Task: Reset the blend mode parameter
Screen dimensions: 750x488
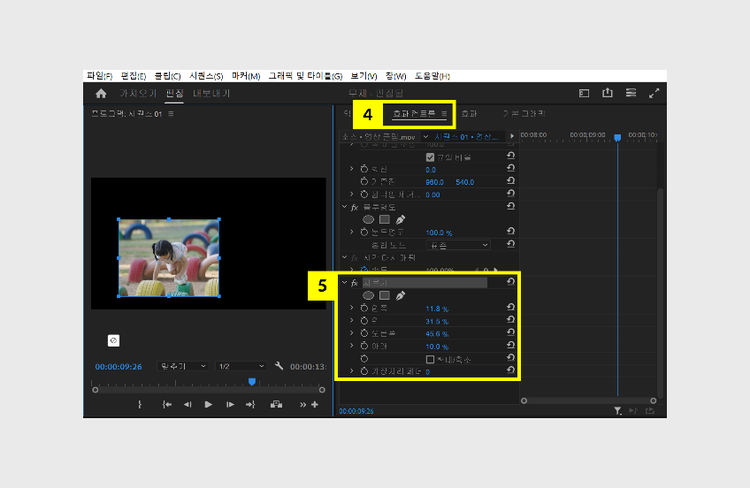Action: click(x=511, y=244)
